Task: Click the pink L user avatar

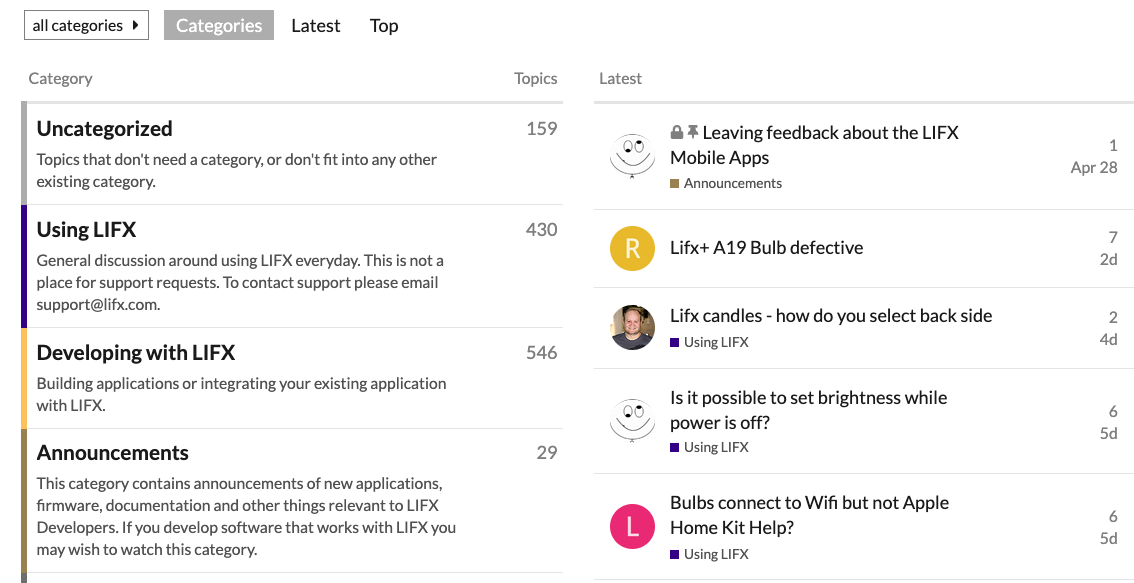Action: pos(632,527)
